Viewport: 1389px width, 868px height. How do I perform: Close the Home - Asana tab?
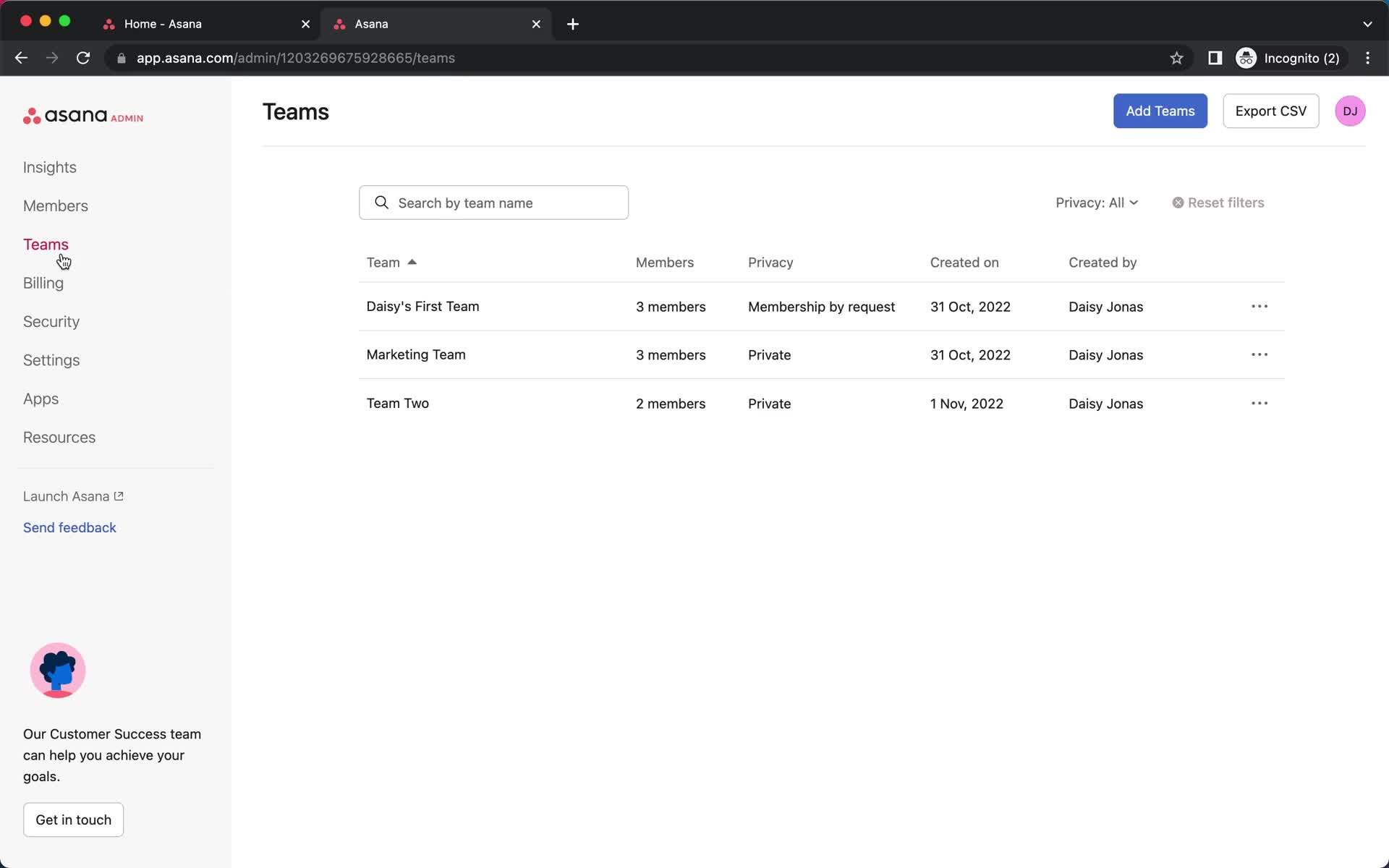point(305,24)
